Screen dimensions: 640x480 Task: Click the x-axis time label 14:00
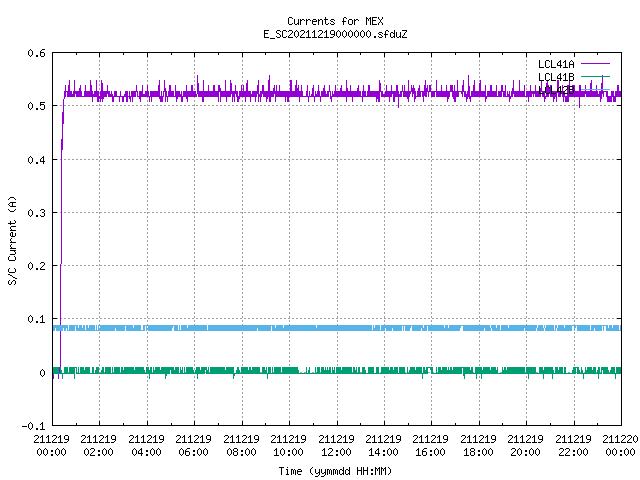click(383, 452)
